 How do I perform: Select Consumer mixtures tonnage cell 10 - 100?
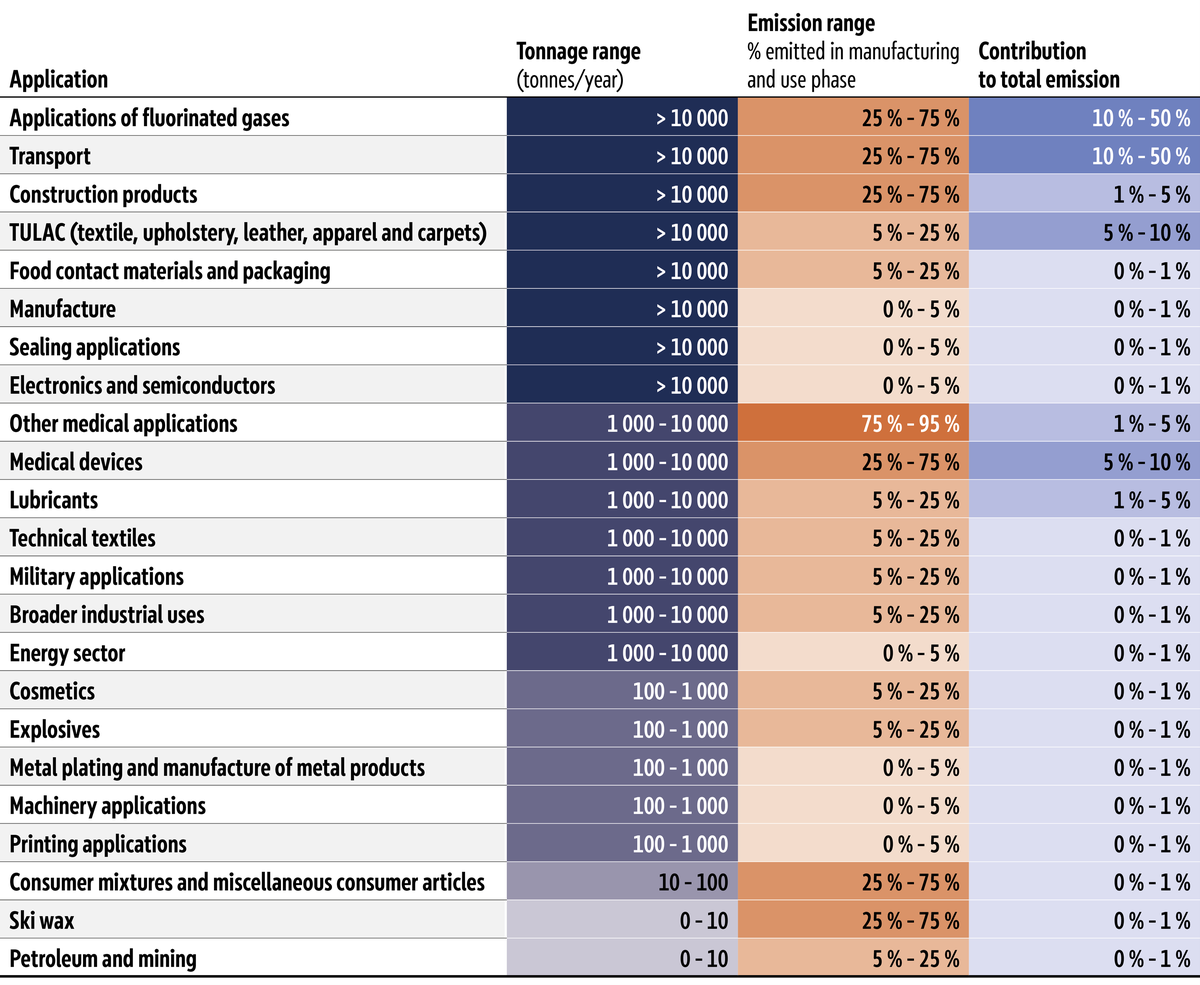point(623,881)
